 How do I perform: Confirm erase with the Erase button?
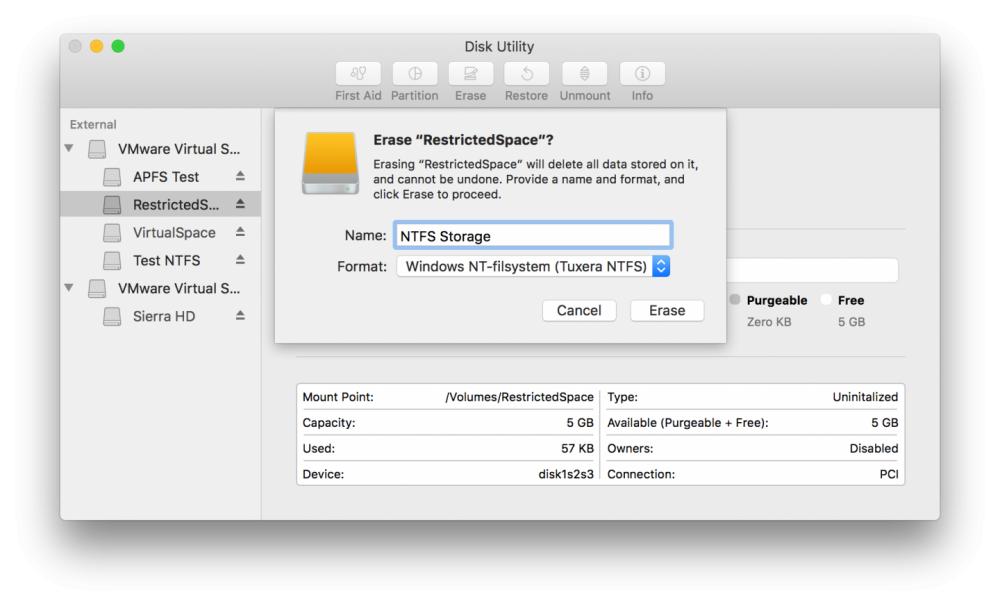(x=666, y=310)
